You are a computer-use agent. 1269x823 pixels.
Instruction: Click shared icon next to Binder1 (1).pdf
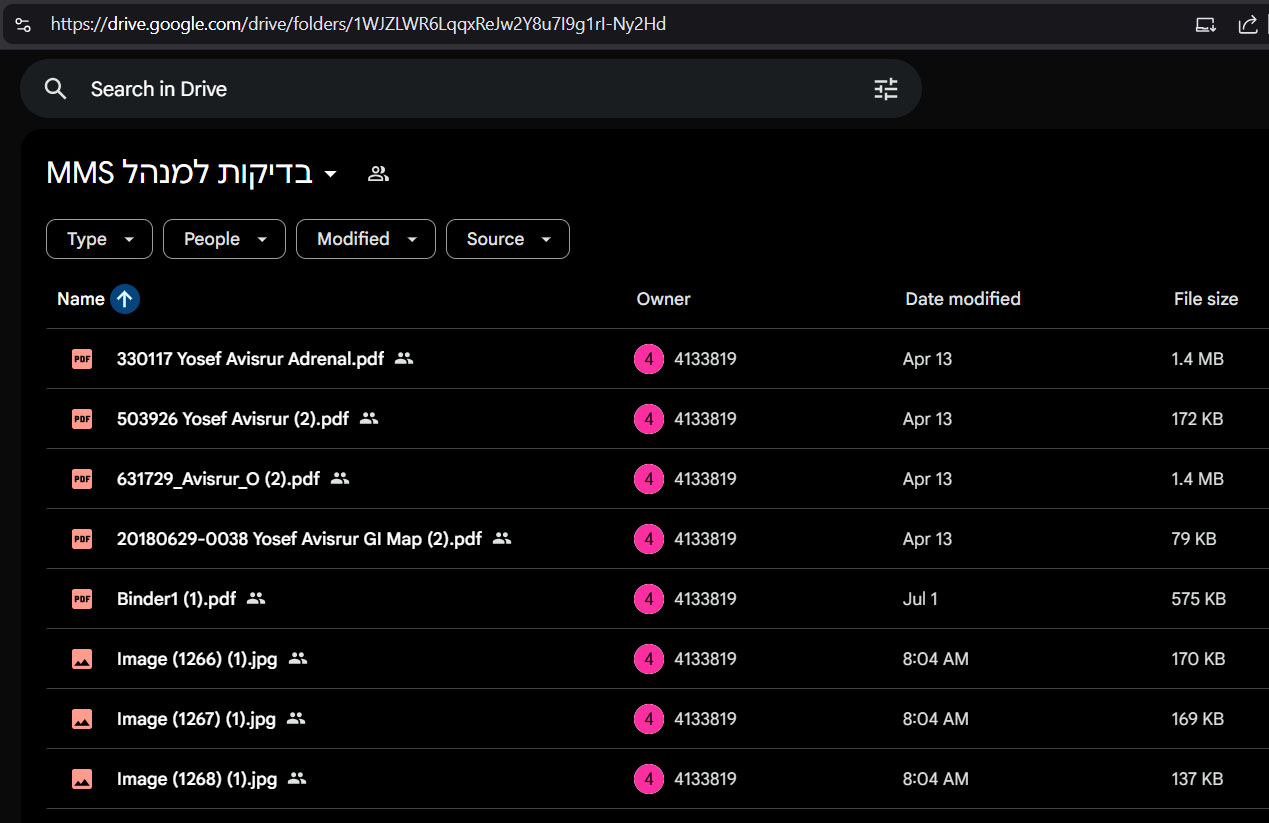256,599
